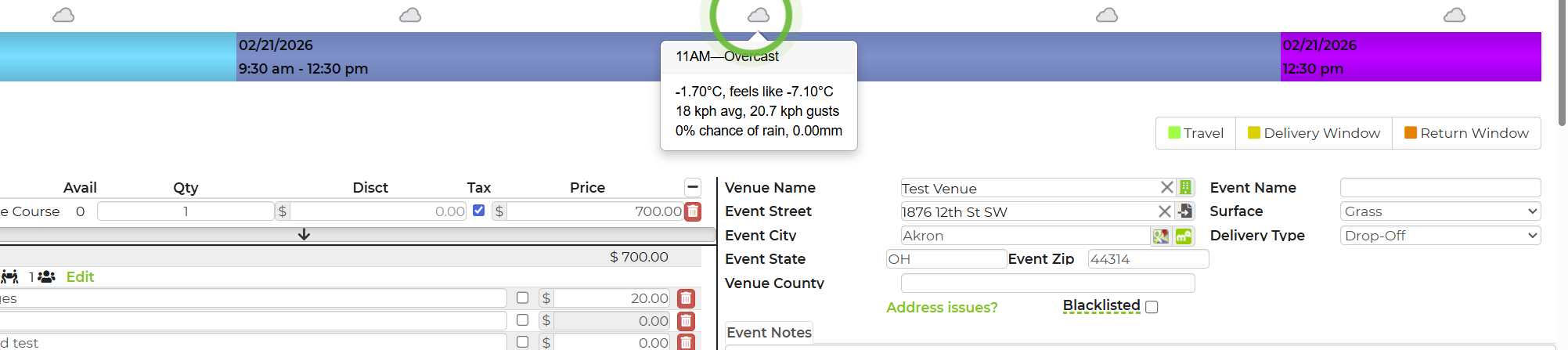Click the green venue building icon
This screenshot has height=350, width=1568.
coord(1186,188)
